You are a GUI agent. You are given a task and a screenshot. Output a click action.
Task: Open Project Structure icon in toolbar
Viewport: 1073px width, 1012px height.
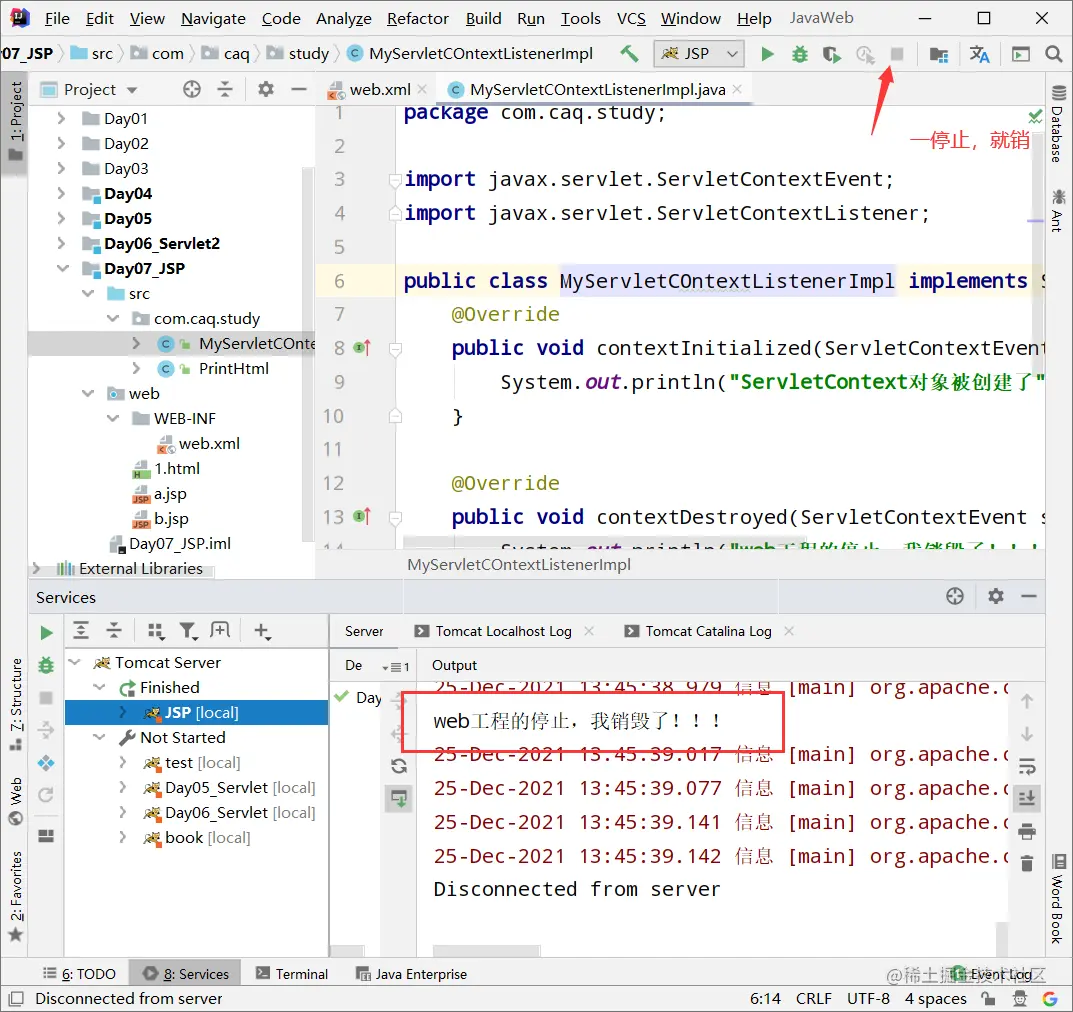(939, 54)
